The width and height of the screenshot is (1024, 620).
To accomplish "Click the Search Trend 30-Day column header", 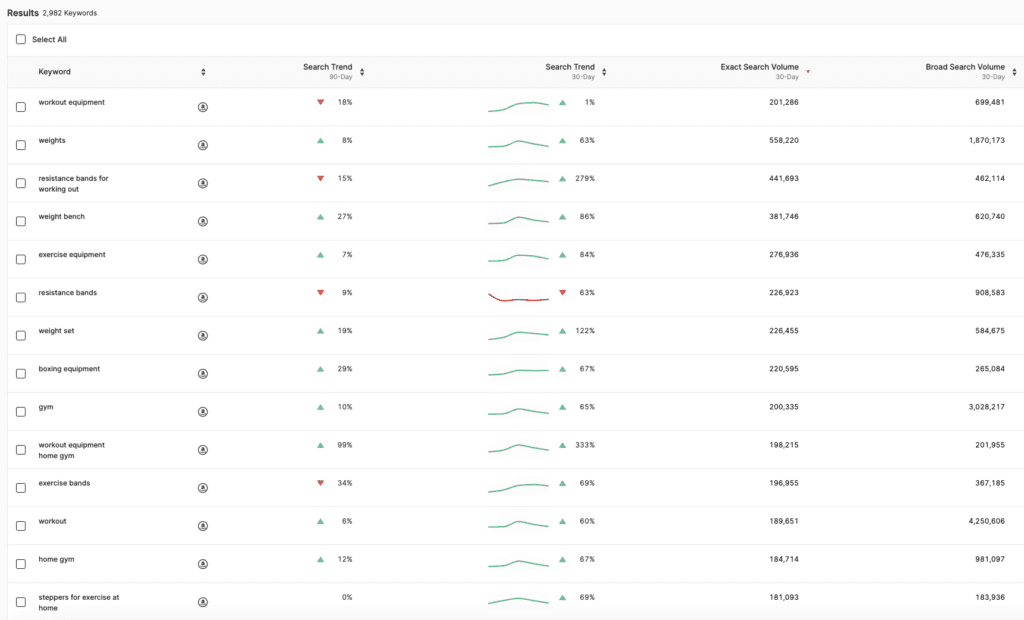I will 569,68.
